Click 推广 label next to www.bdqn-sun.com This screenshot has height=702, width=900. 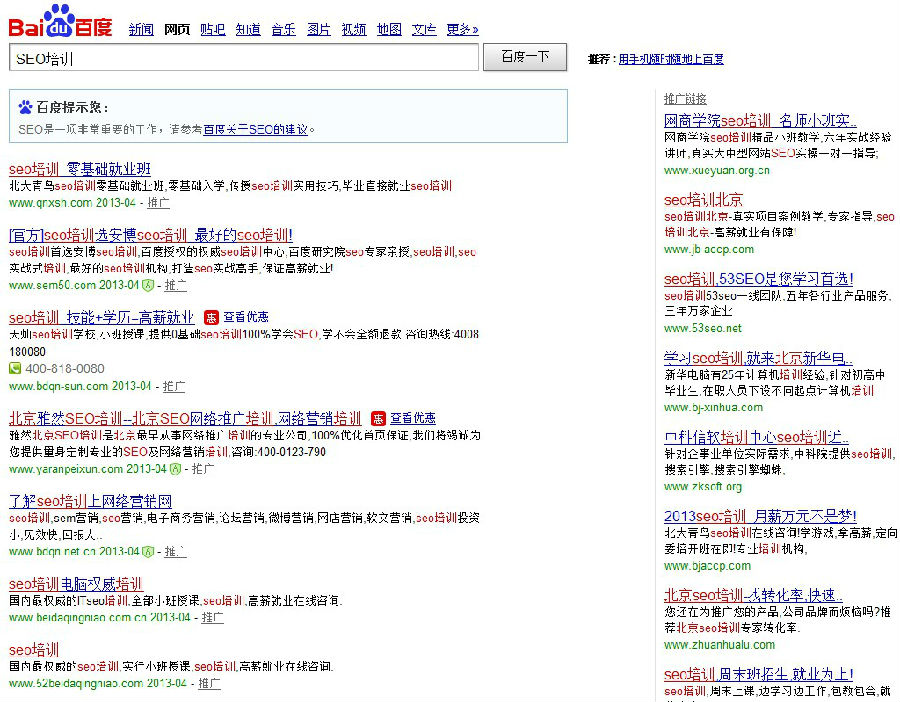pyautogui.click(x=174, y=386)
